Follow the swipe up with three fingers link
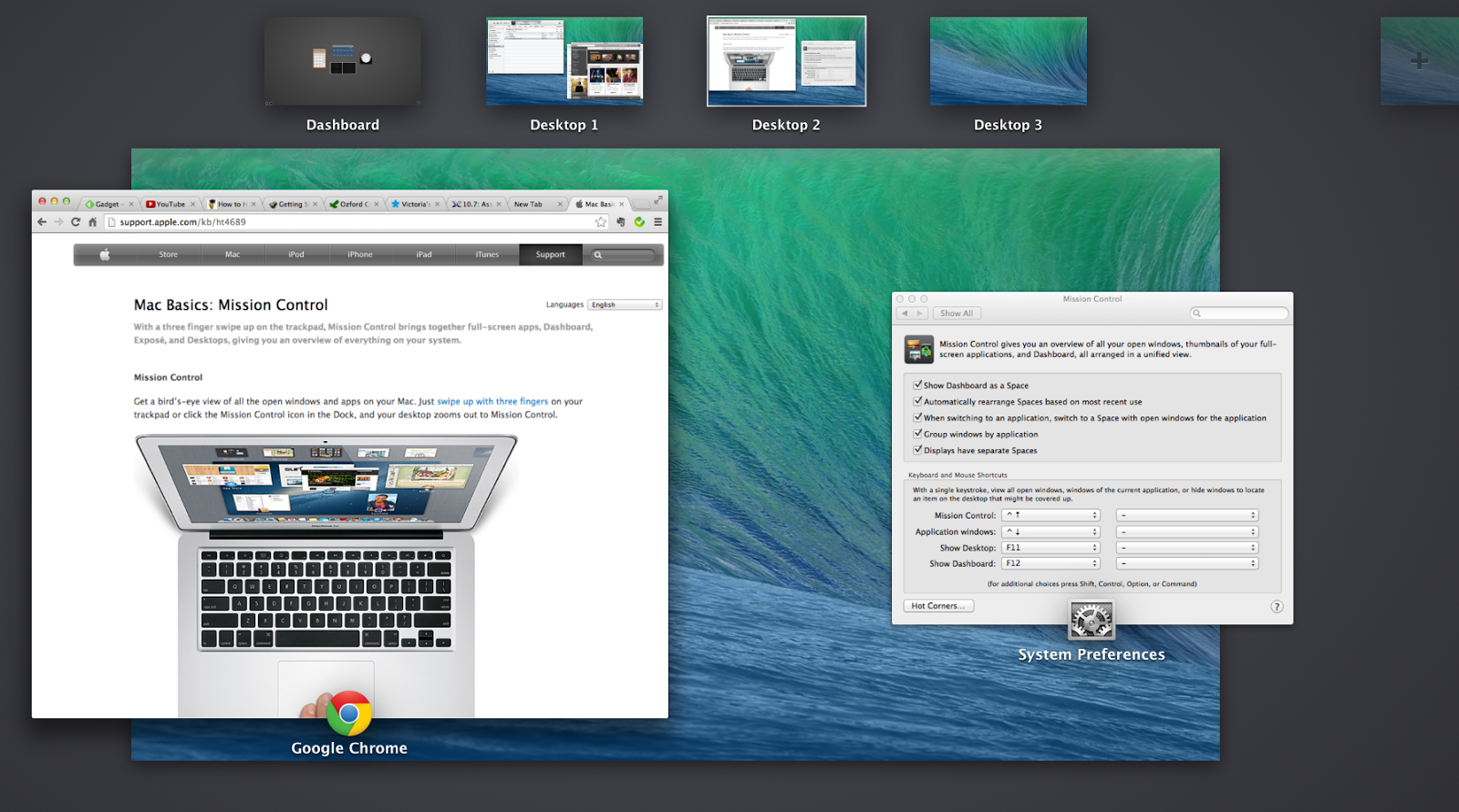 click(x=492, y=401)
